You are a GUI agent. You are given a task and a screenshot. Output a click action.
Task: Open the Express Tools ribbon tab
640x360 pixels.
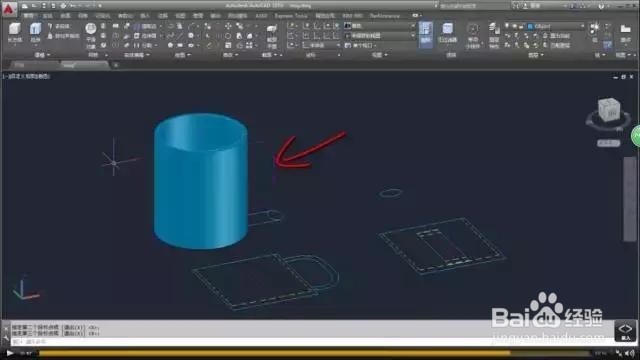click(291, 16)
